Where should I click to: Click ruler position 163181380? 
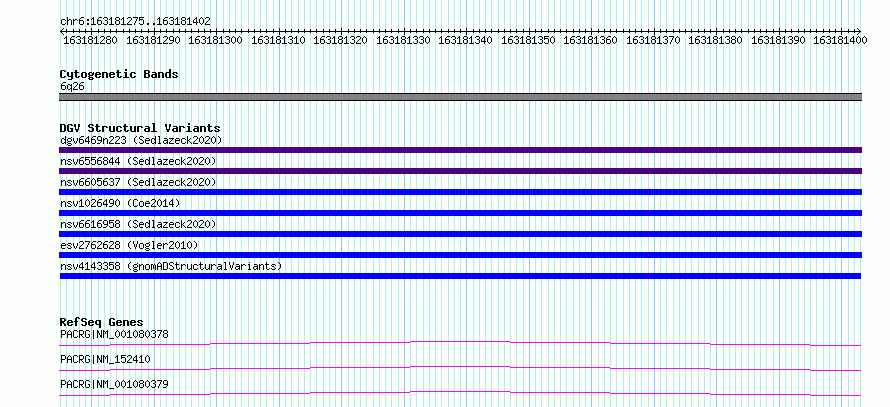coord(716,40)
